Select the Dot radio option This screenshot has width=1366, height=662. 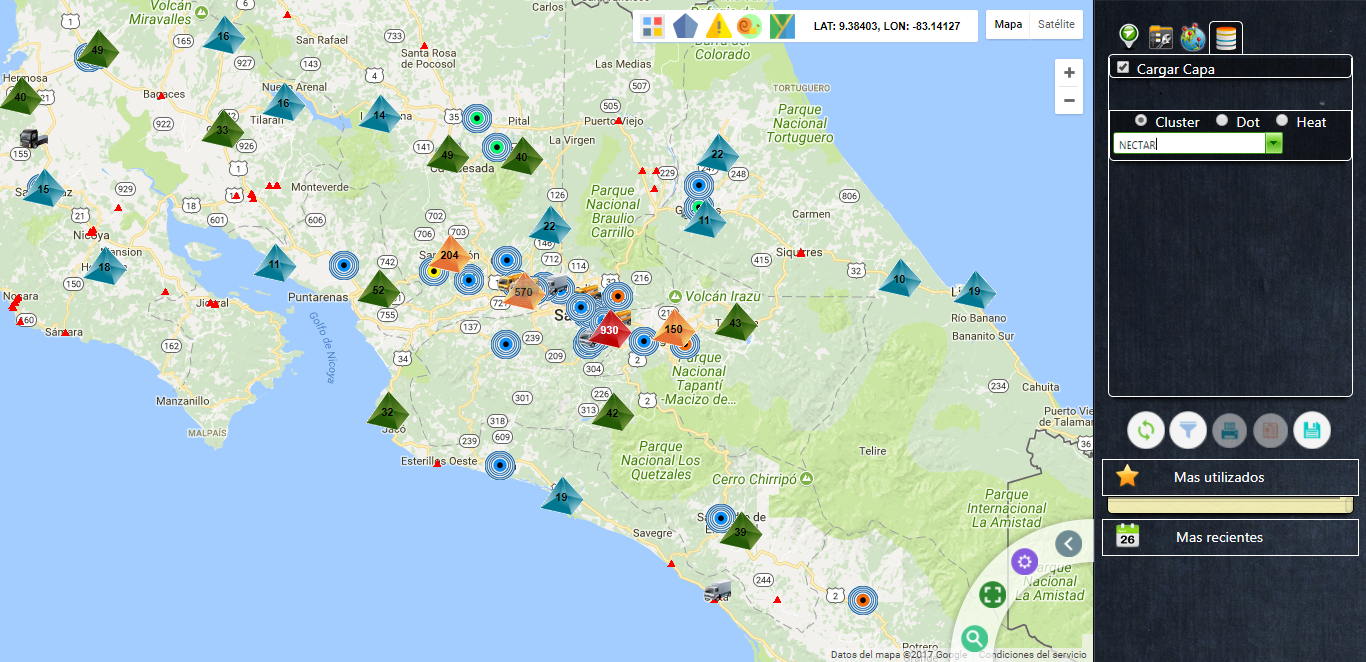point(1222,121)
